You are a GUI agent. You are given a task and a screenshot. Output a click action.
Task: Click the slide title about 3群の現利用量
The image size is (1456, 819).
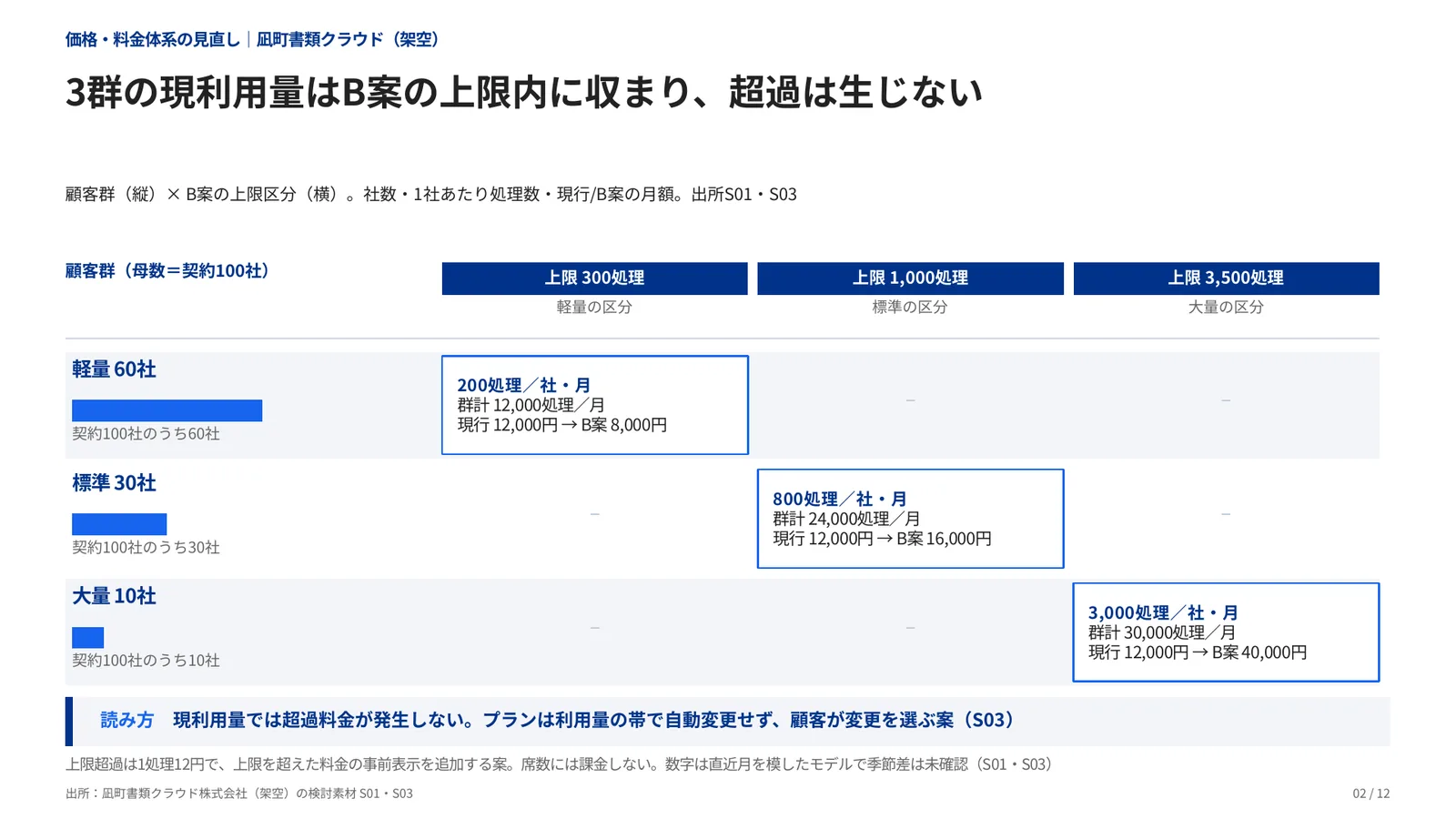[x=524, y=92]
